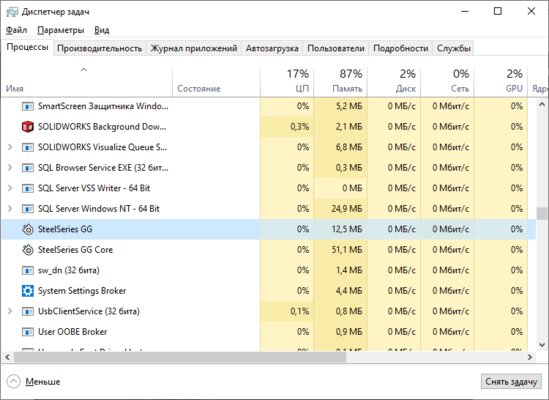Click the Снять задачу button
This screenshot has height=400, width=549.
click(511, 381)
